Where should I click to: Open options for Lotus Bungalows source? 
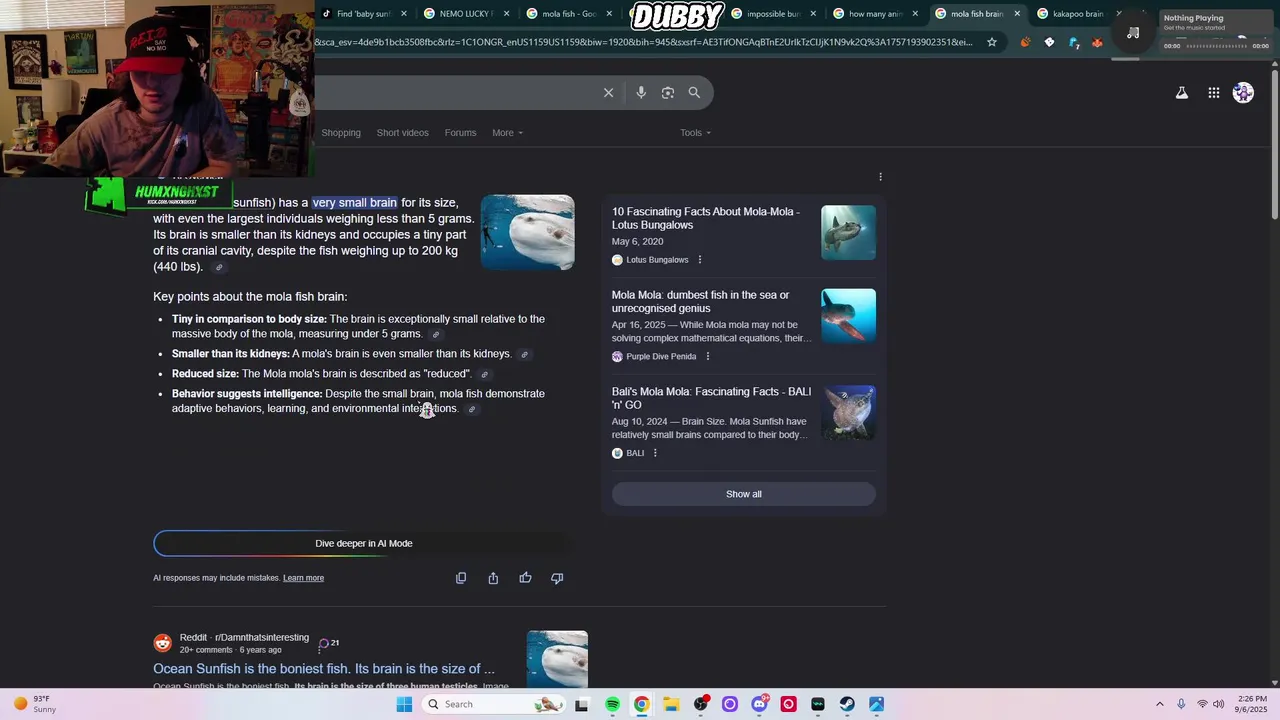(x=699, y=260)
